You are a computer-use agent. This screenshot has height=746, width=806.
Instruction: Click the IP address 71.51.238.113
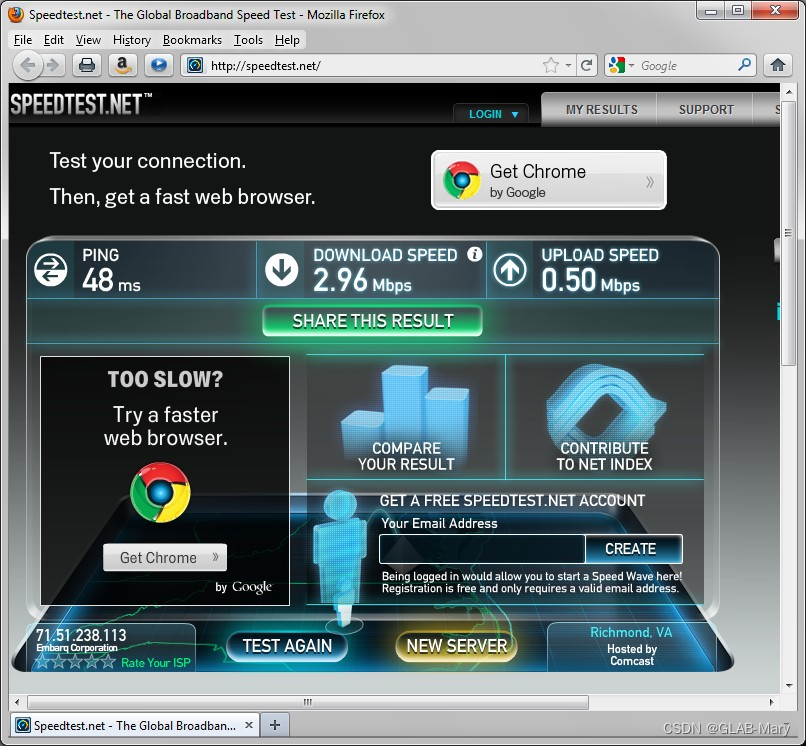[81, 635]
